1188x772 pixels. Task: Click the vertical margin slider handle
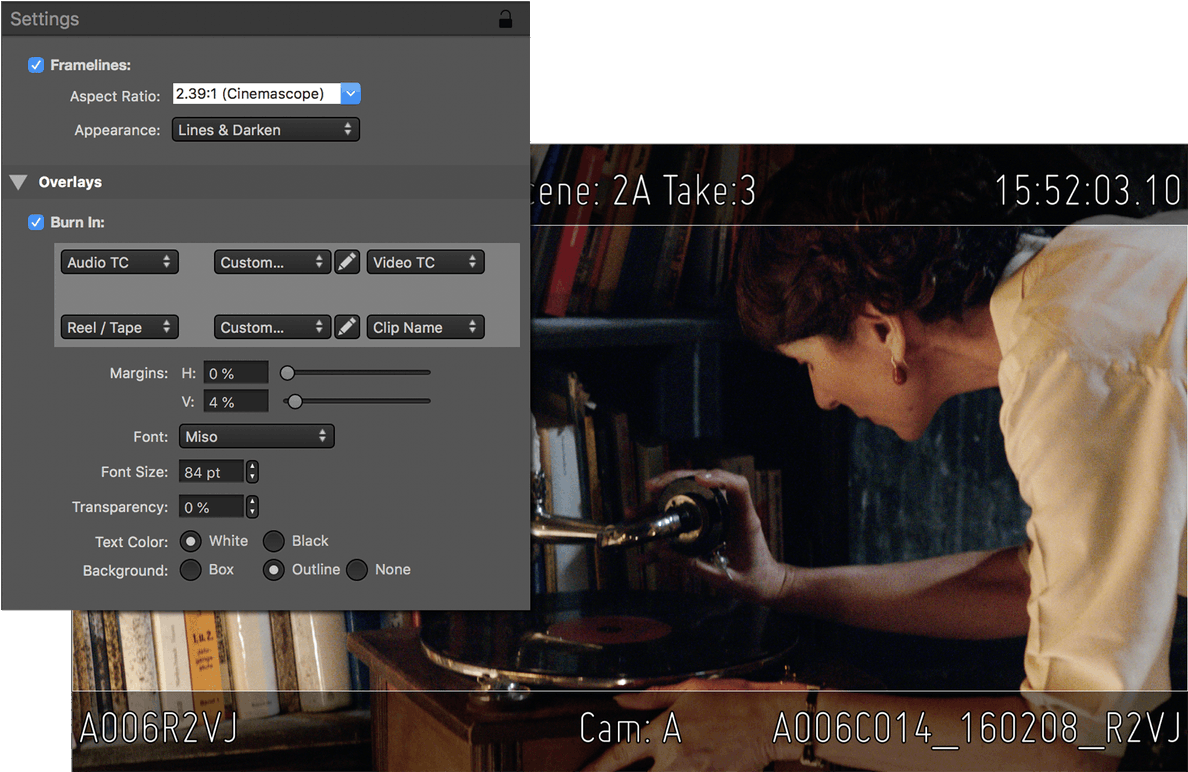pos(295,402)
